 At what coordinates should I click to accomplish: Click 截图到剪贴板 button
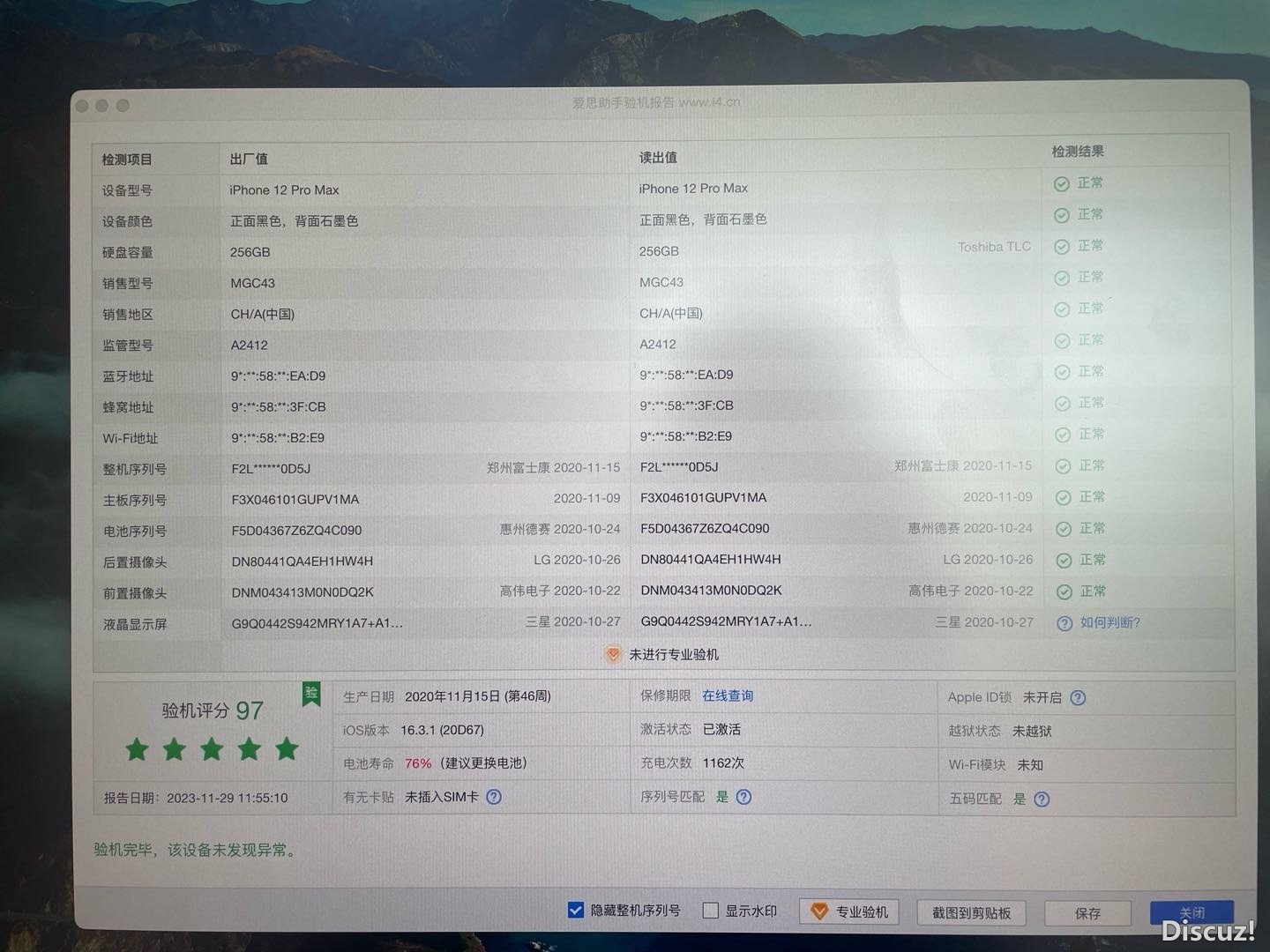point(971,913)
